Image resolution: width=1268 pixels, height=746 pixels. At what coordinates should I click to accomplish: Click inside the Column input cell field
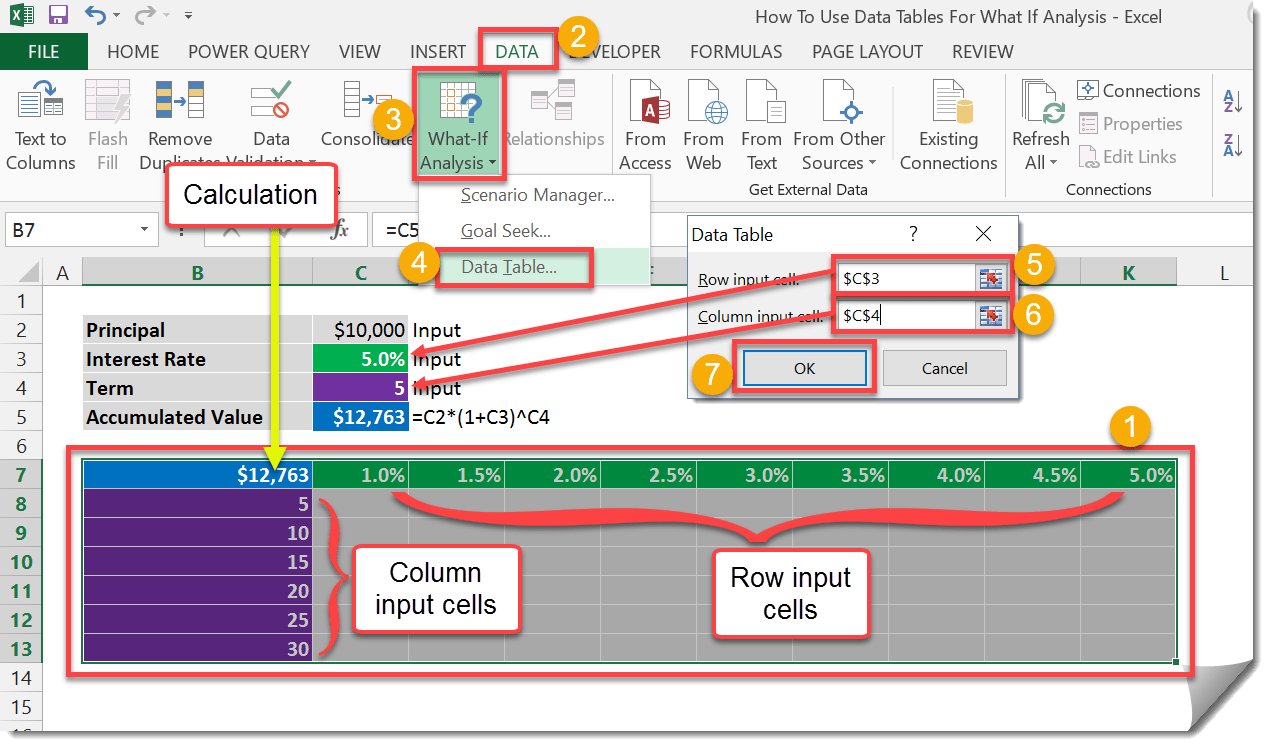tap(900, 315)
